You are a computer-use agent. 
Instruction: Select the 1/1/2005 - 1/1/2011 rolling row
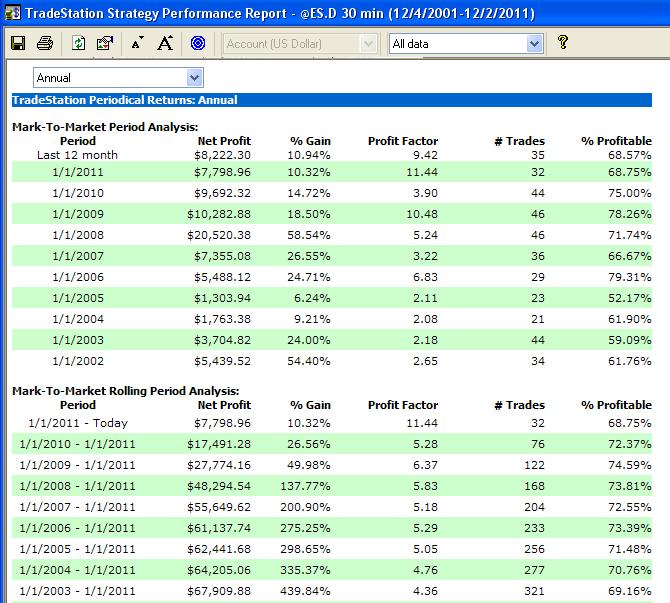pos(332,549)
